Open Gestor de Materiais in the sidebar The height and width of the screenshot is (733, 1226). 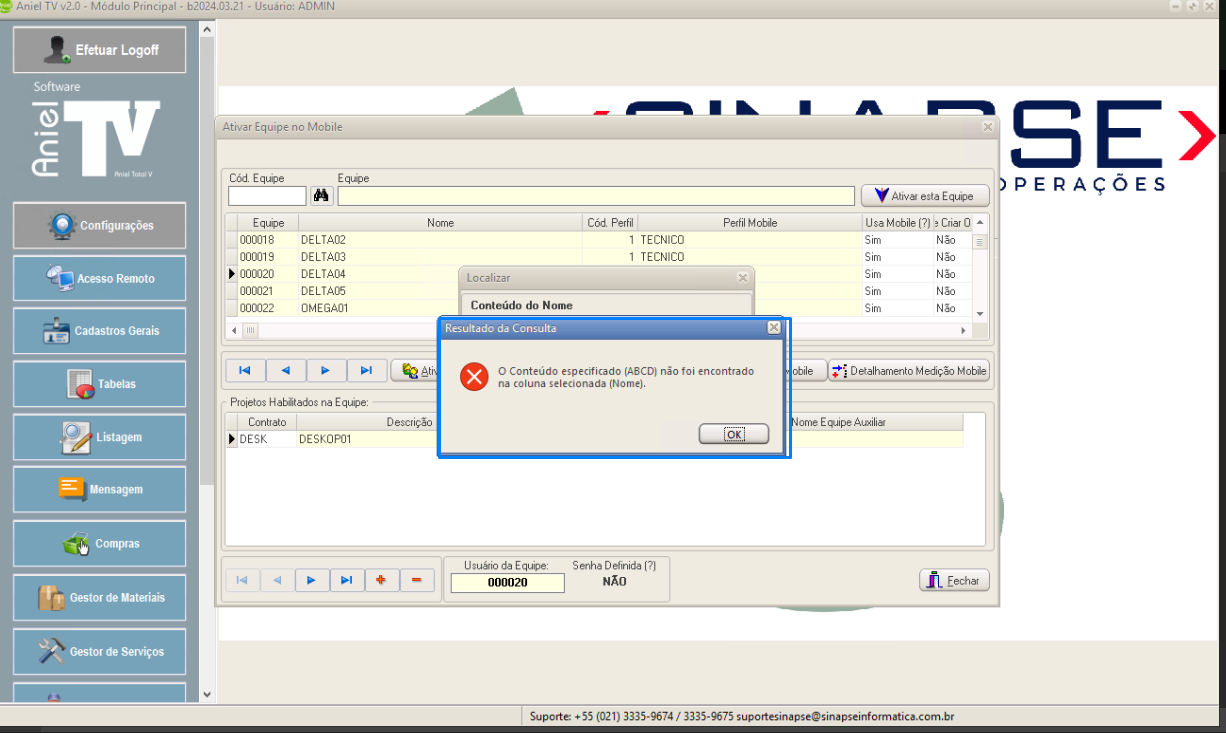pos(99,598)
